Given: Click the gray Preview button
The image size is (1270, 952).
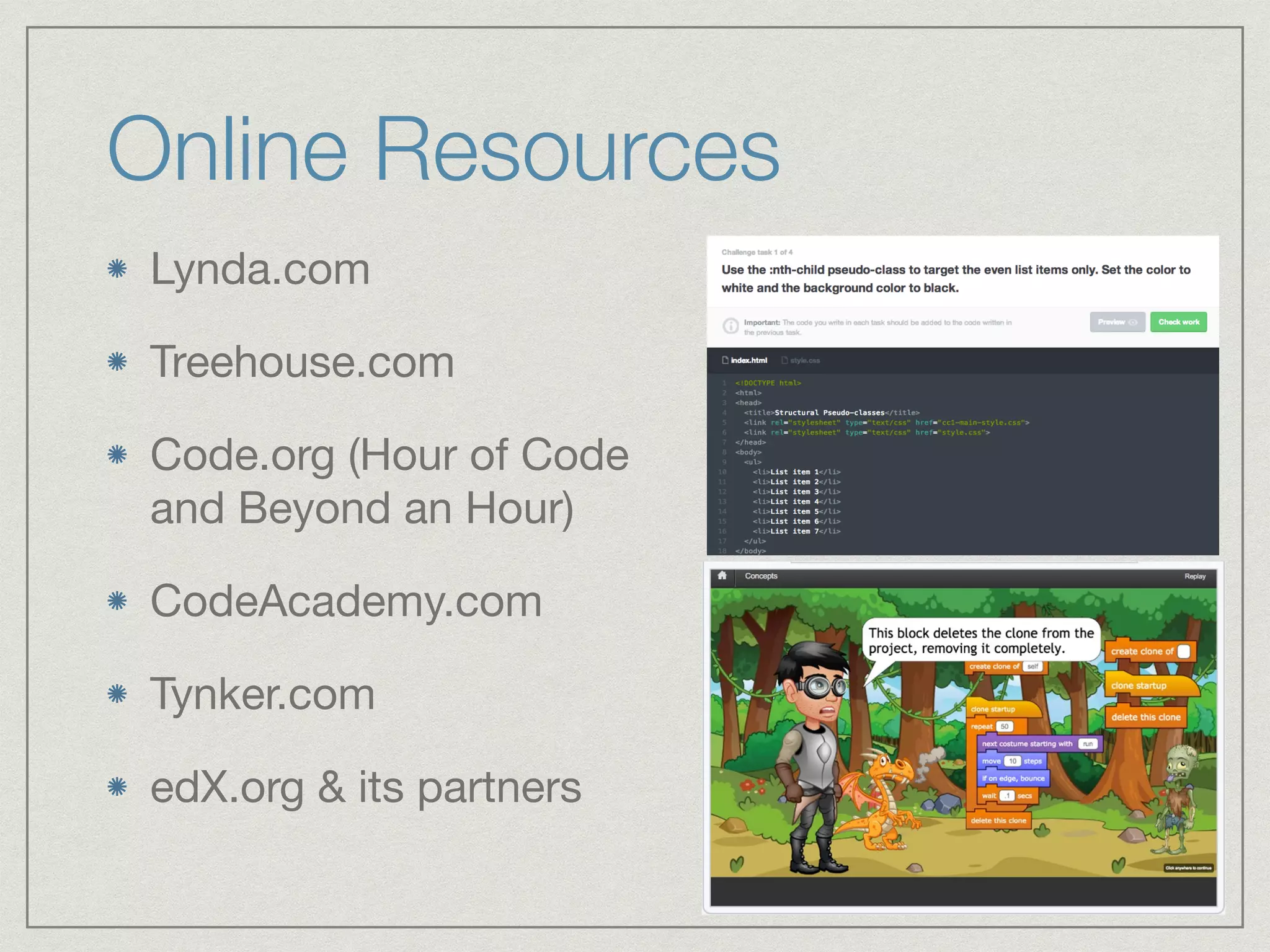Looking at the screenshot, I should pos(1117,322).
